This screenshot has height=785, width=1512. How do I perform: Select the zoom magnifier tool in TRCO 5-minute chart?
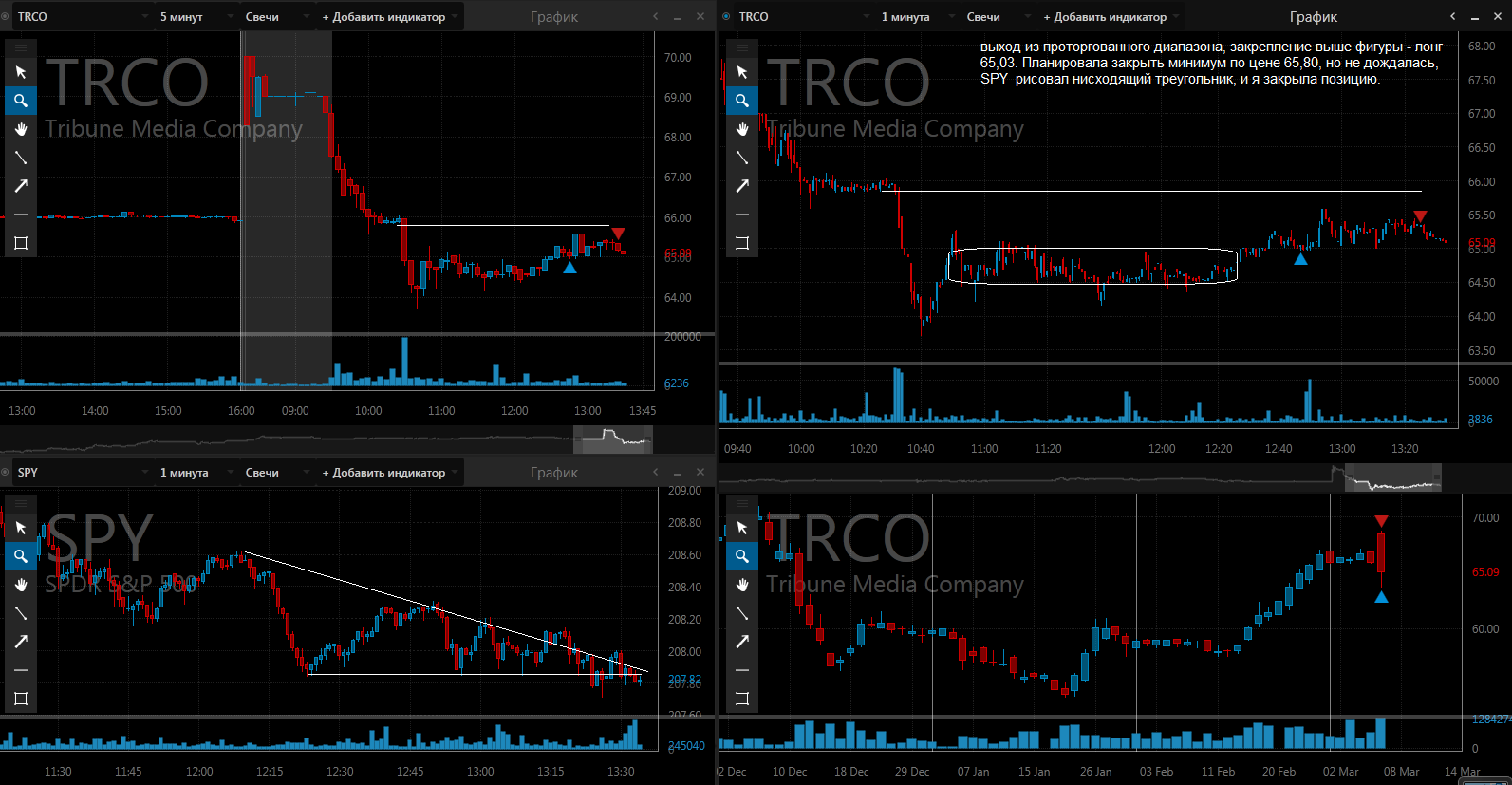tap(21, 101)
